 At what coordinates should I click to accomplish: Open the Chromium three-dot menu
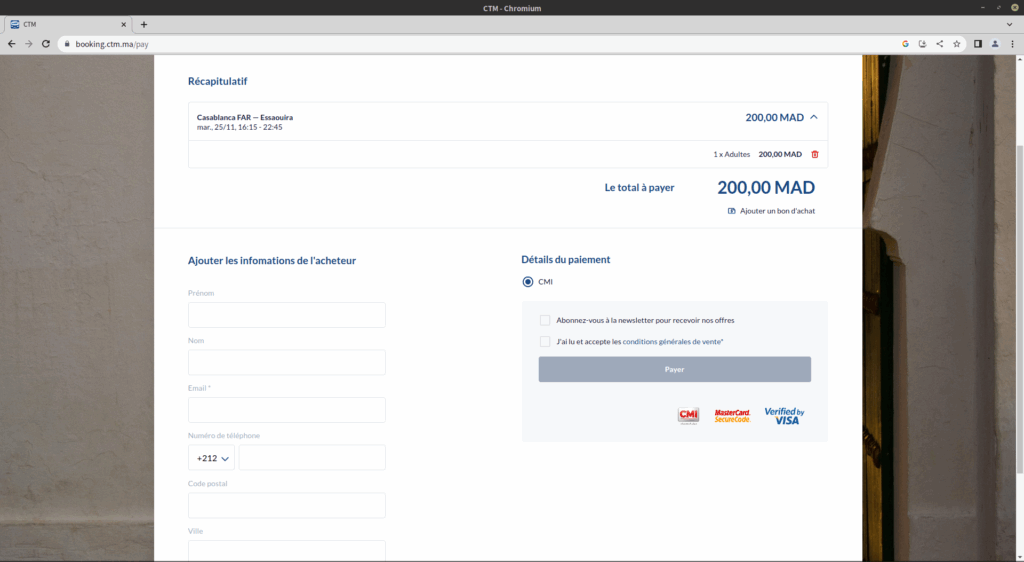point(1012,44)
